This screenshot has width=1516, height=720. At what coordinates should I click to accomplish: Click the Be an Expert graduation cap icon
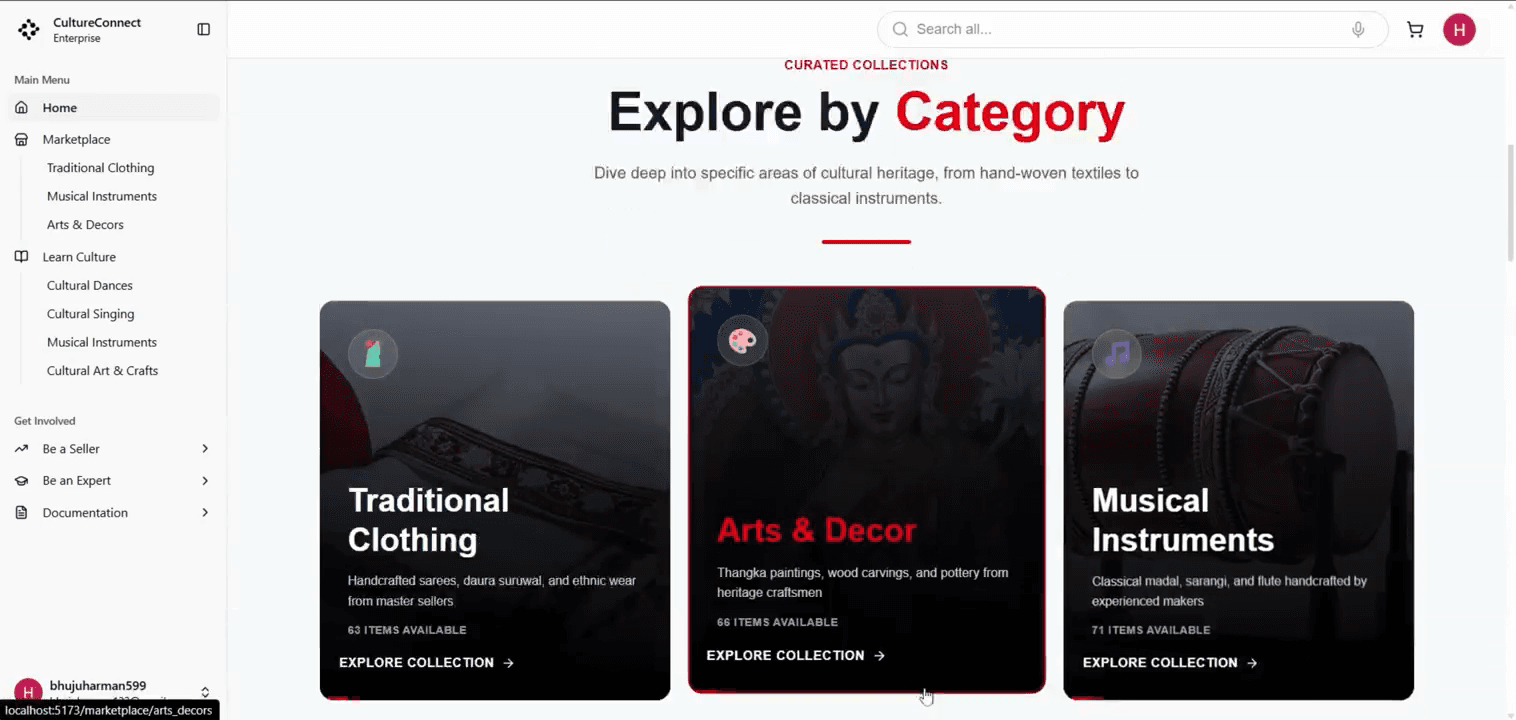(21, 481)
